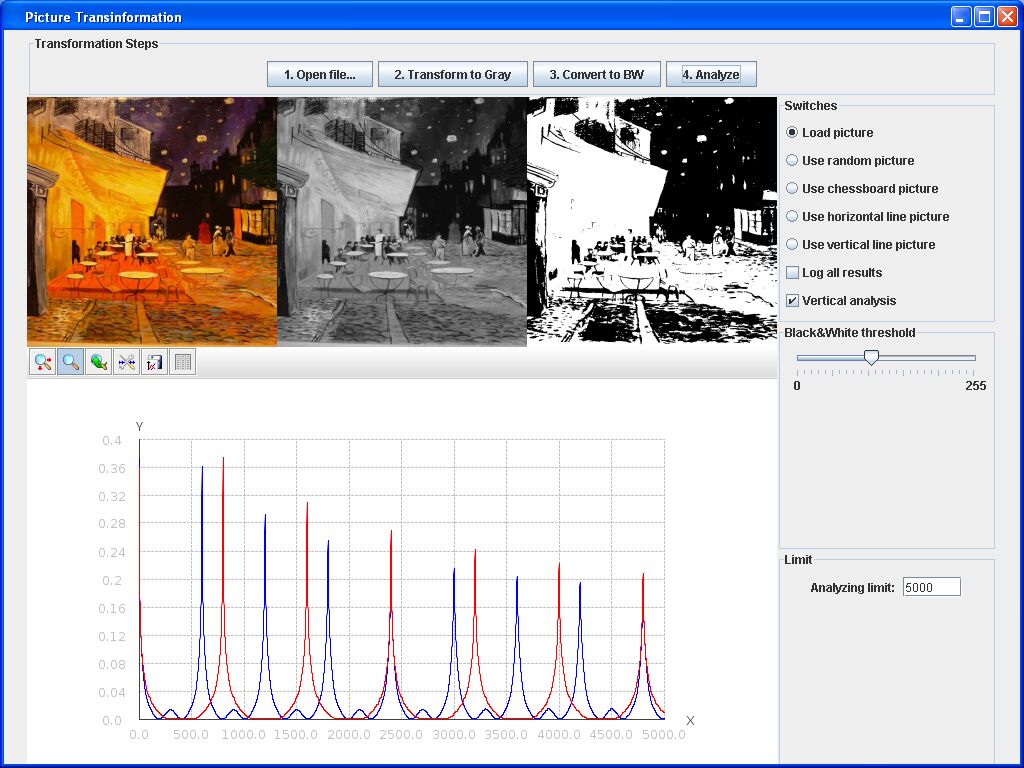
Task: Click the 2. Transform to Gray button
Action: coord(452,74)
